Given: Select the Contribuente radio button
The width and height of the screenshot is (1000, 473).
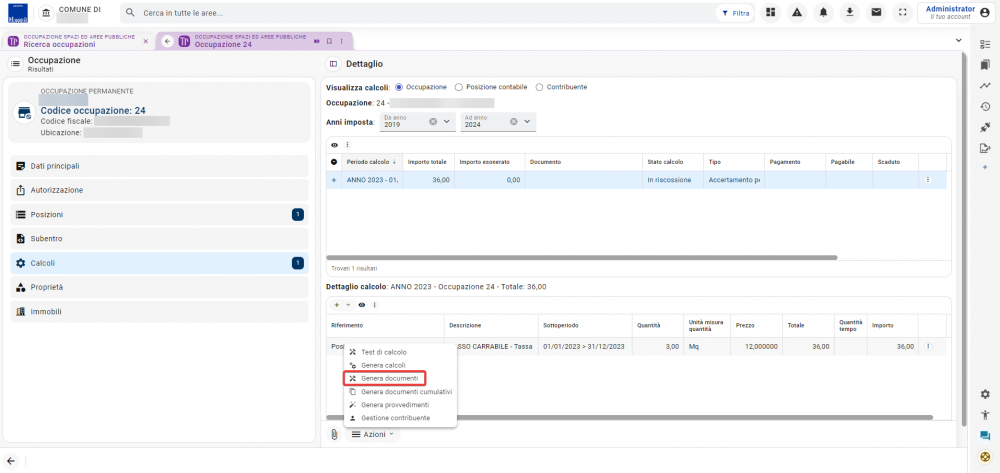Looking at the screenshot, I should (x=539, y=87).
